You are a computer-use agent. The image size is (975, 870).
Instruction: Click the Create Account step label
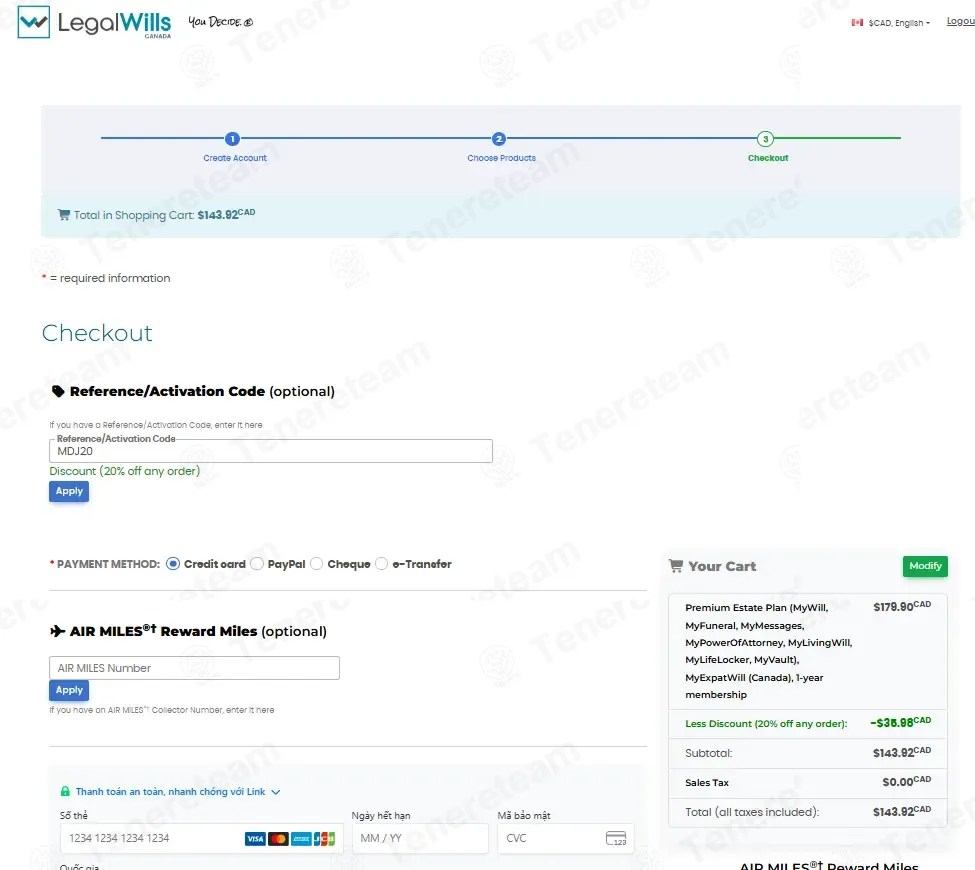click(x=235, y=158)
